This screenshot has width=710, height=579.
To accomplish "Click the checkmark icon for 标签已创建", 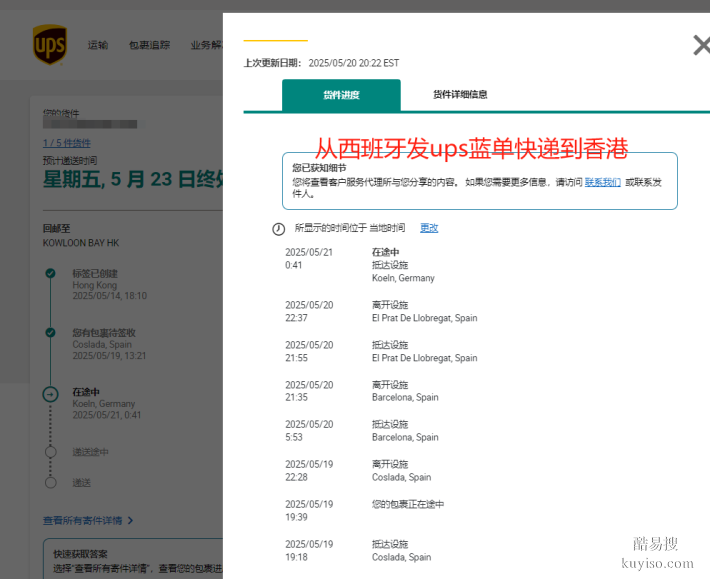I will click(x=50, y=273).
